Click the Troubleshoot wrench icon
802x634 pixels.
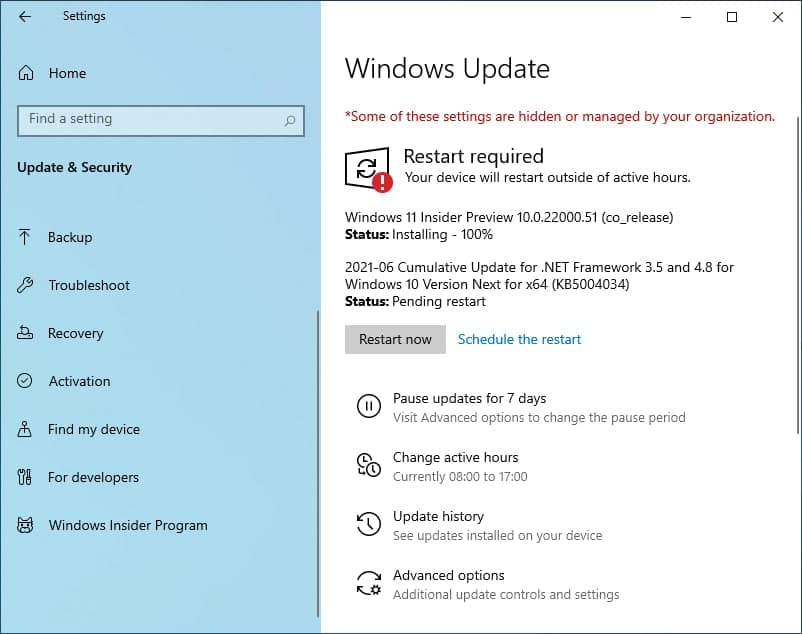[x=23, y=285]
